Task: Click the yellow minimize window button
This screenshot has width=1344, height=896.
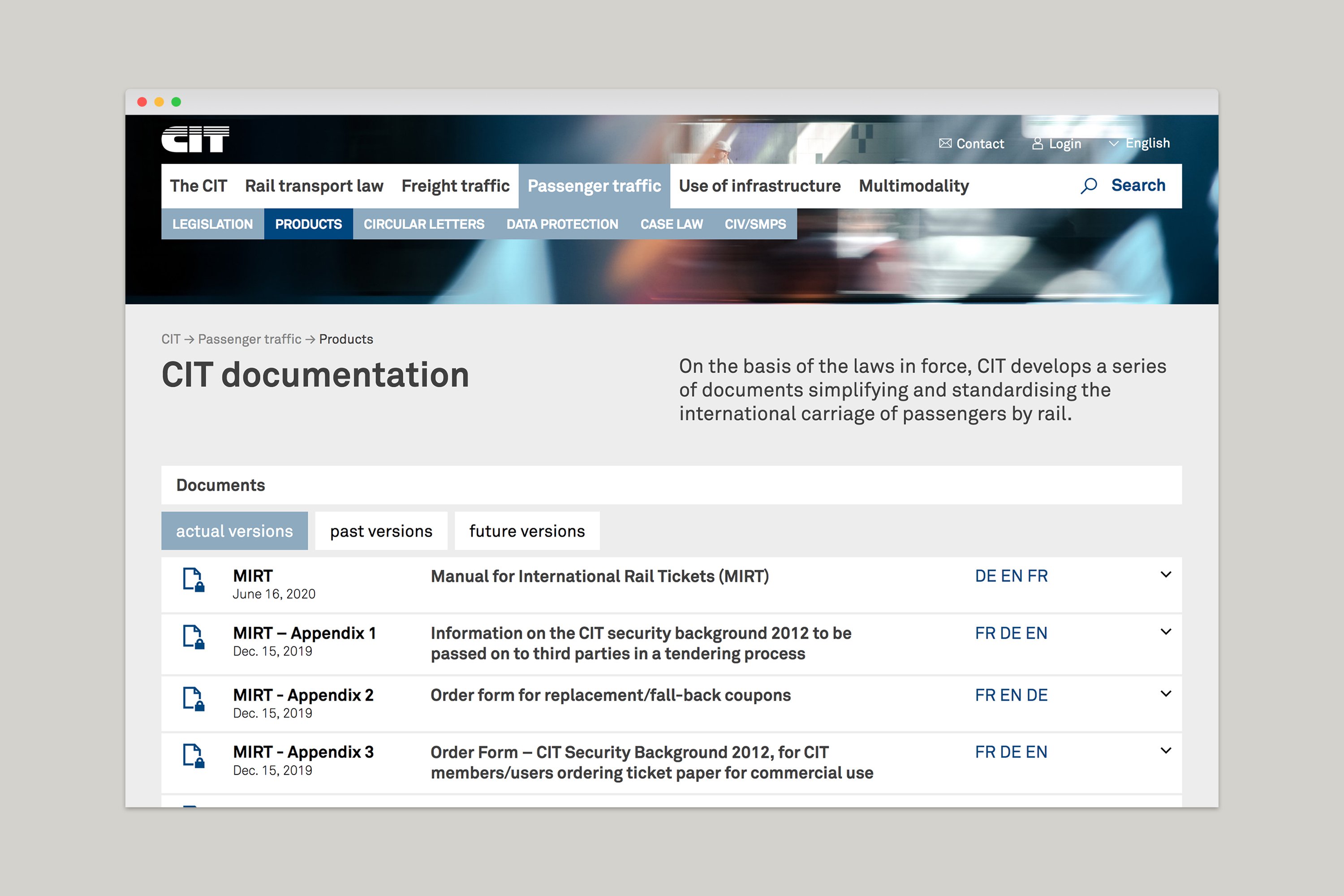Action: click(x=159, y=102)
